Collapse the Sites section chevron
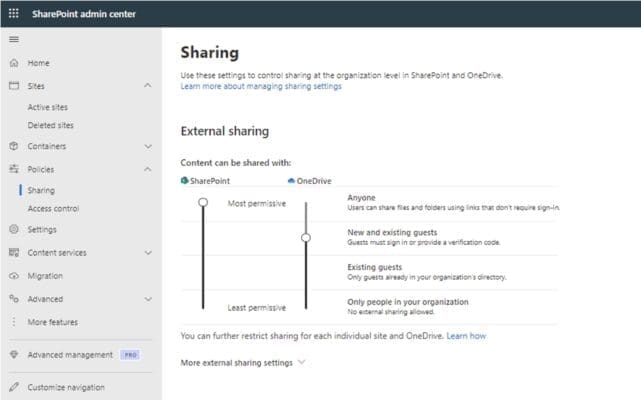This screenshot has width=641, height=400. [x=148, y=85]
